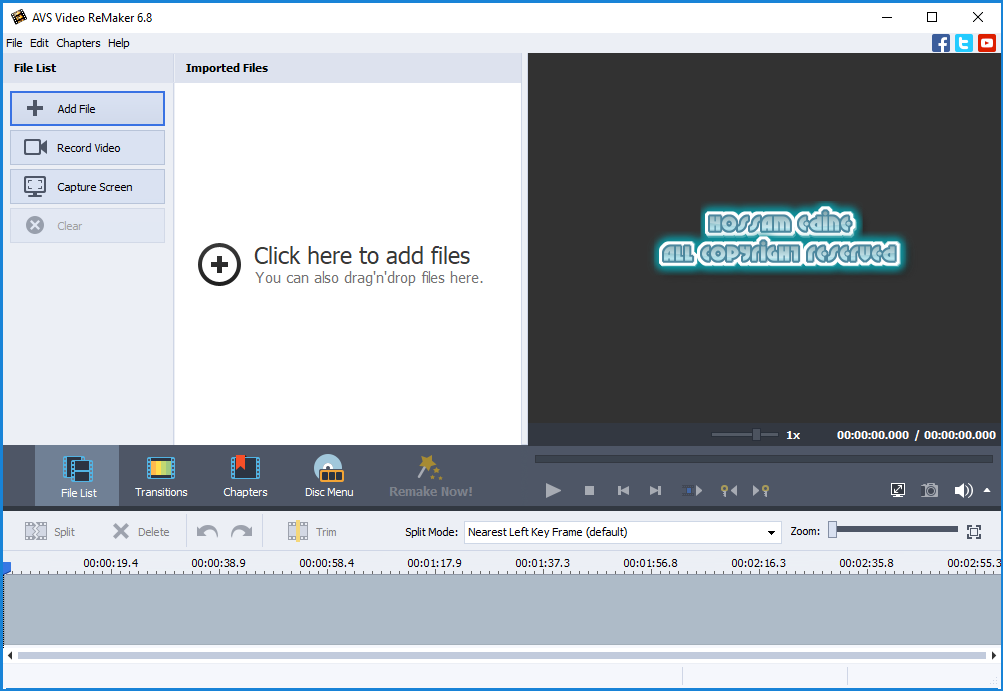Open the Split Mode dropdown
The width and height of the screenshot is (1003, 691).
pyautogui.click(x=622, y=532)
